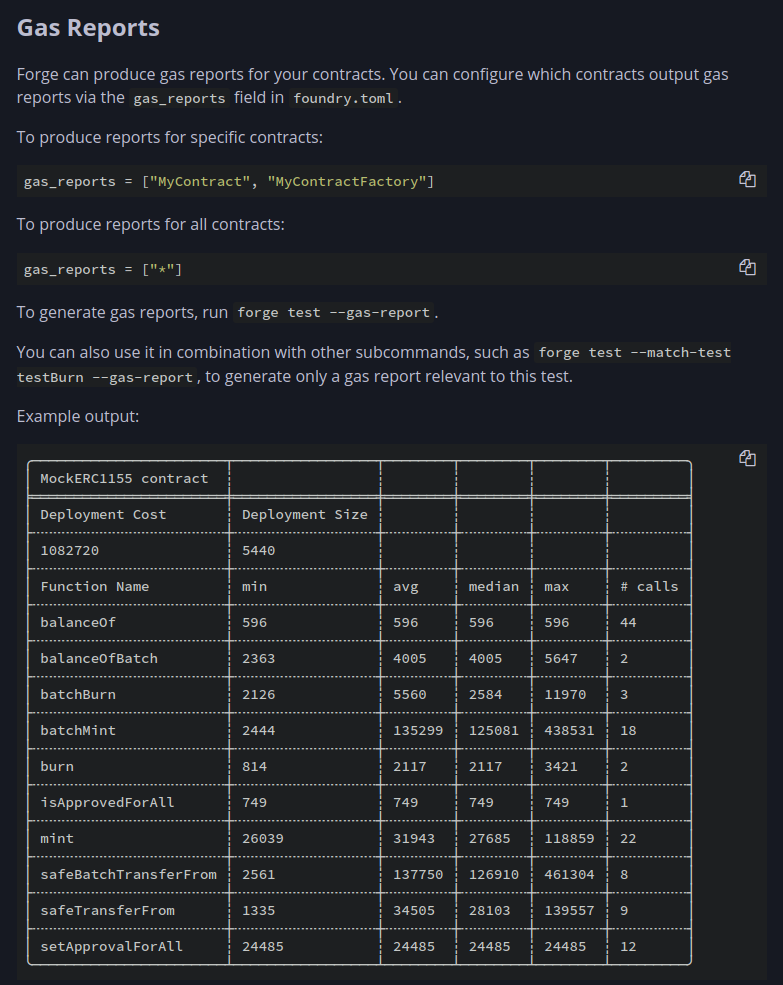Click safeTransferFrom median value 28103
Image resolution: width=783 pixels, height=985 pixels.
coord(490,911)
